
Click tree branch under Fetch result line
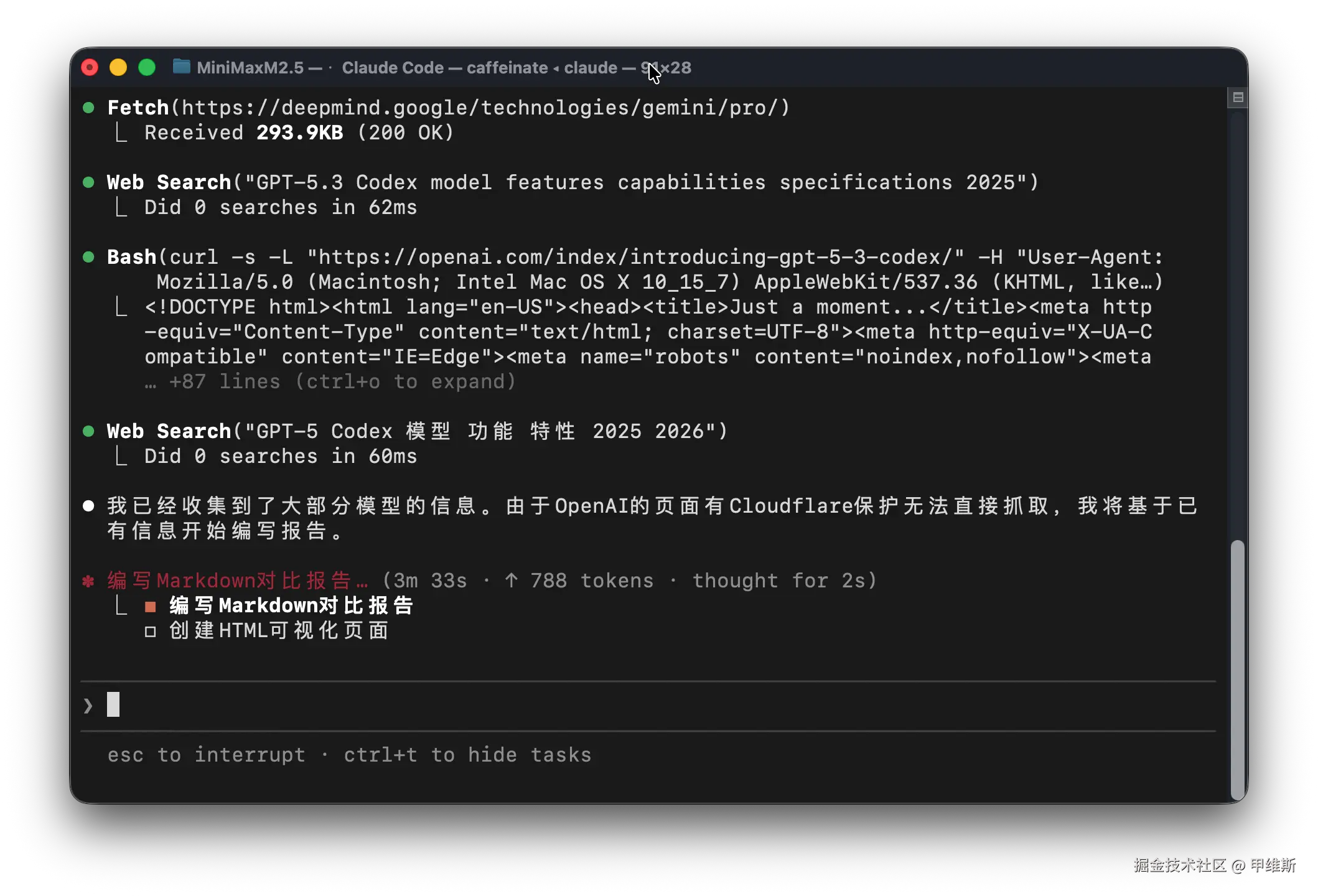tap(121, 133)
